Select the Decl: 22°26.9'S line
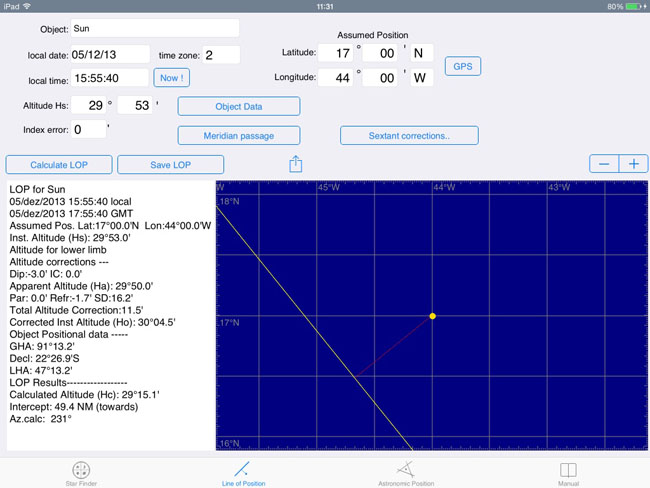Screen dimensions: 650x488 (x=44, y=359)
